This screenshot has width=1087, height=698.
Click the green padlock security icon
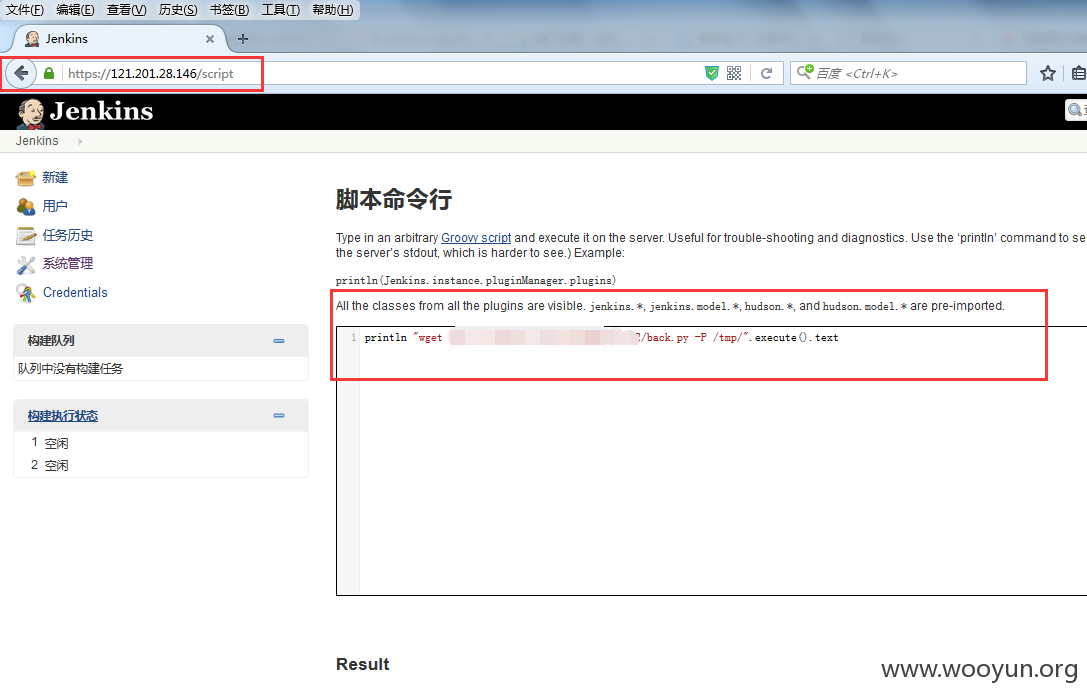(49, 73)
